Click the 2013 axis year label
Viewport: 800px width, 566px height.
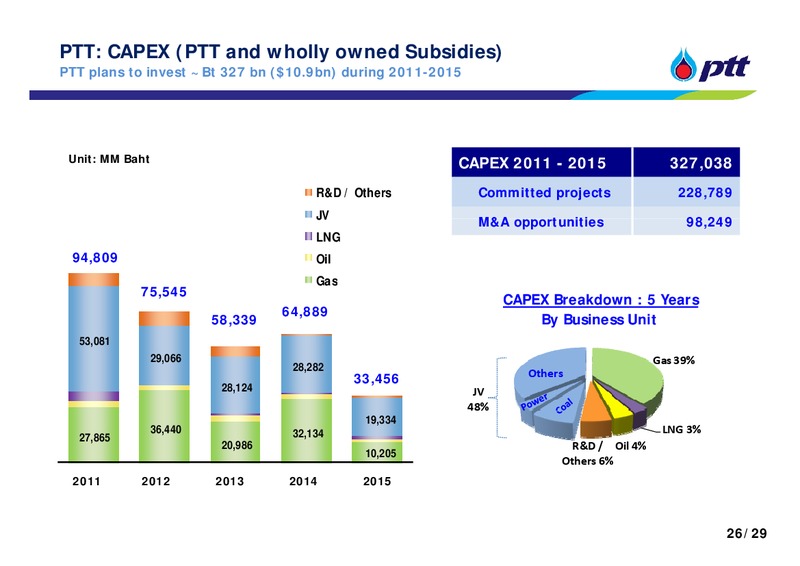click(230, 481)
